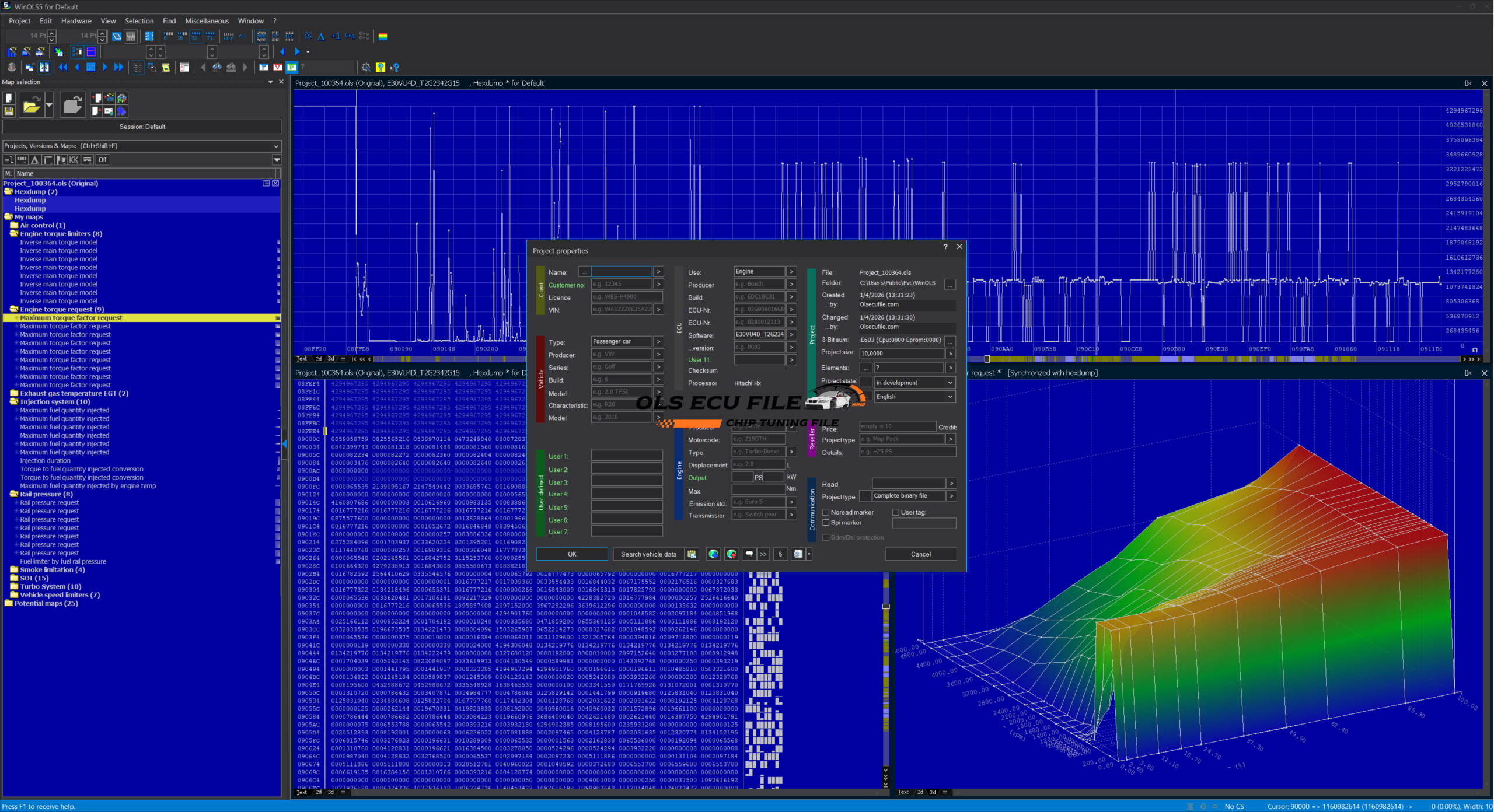Select the Turbo System (10) folder

(50, 586)
